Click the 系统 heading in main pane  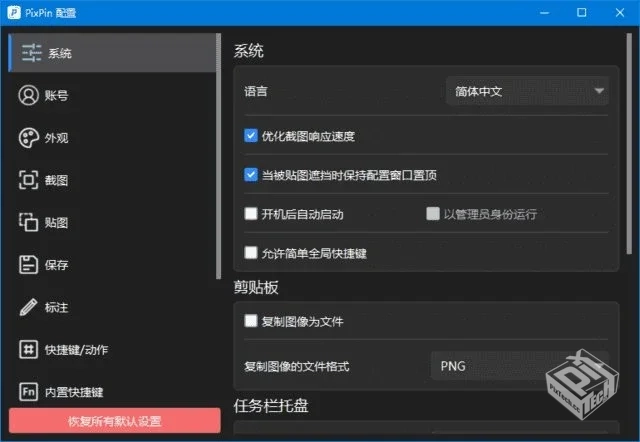click(x=249, y=51)
